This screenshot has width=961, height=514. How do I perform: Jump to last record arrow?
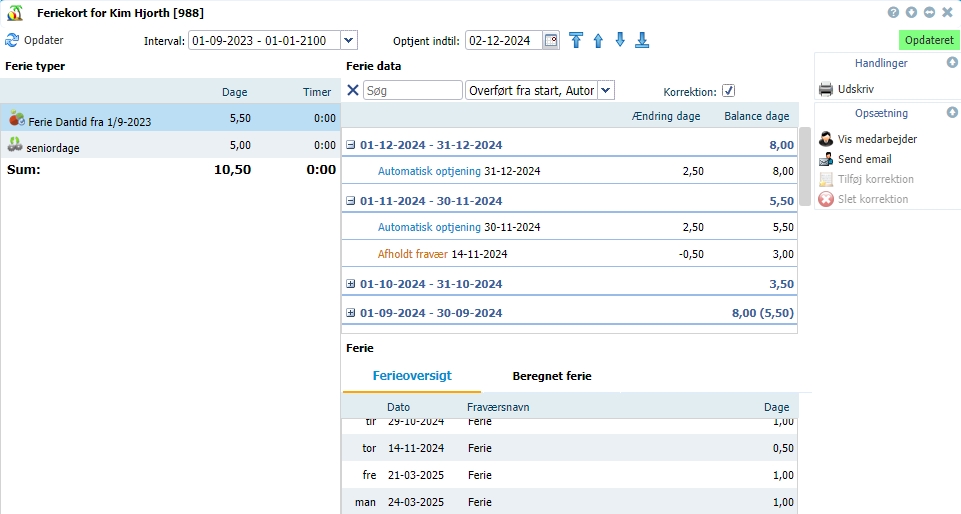642,40
